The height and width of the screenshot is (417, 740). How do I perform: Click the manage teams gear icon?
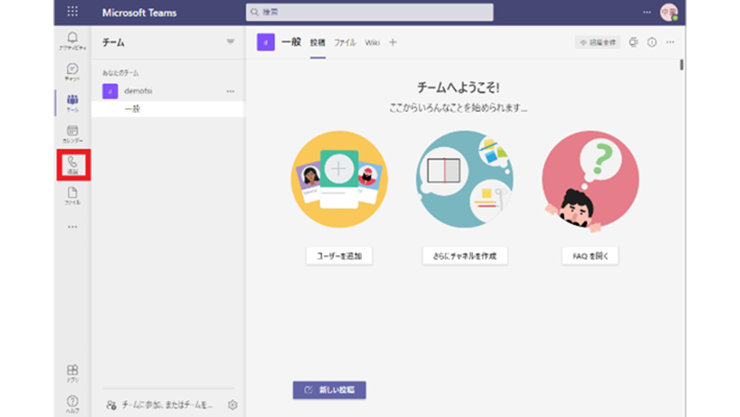(x=232, y=404)
